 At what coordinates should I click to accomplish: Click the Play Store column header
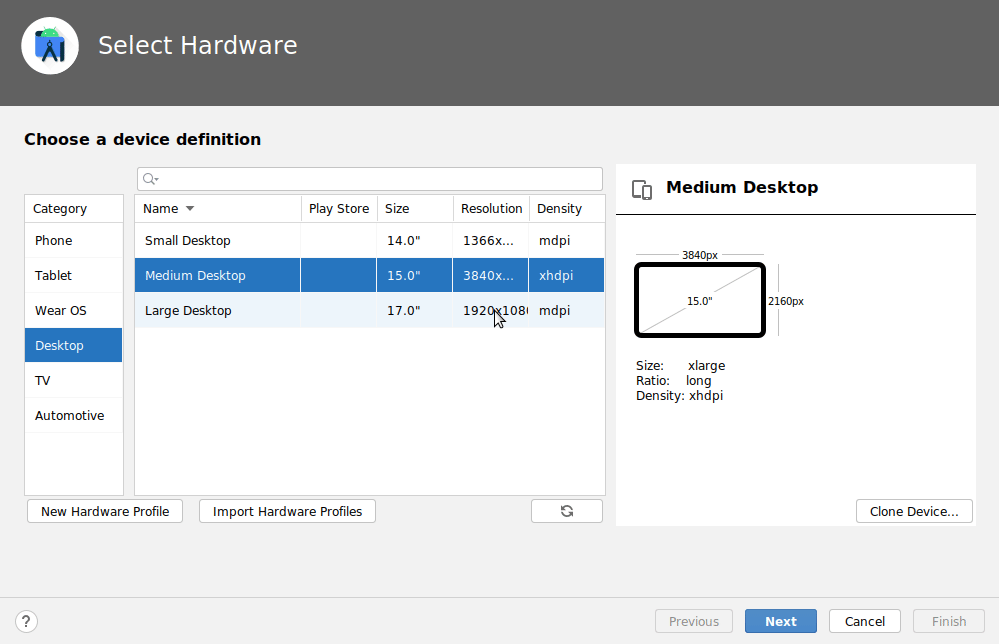point(338,208)
